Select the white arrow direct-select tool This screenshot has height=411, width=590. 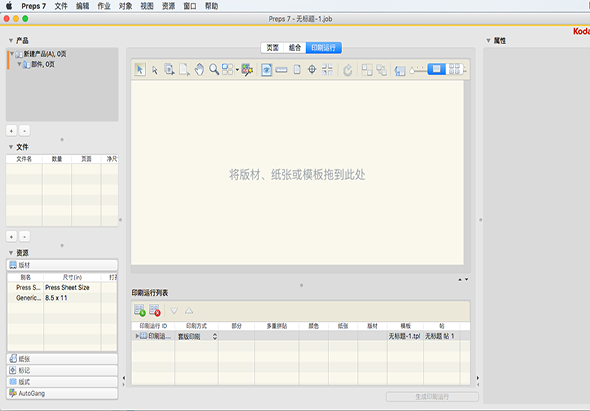click(155, 70)
